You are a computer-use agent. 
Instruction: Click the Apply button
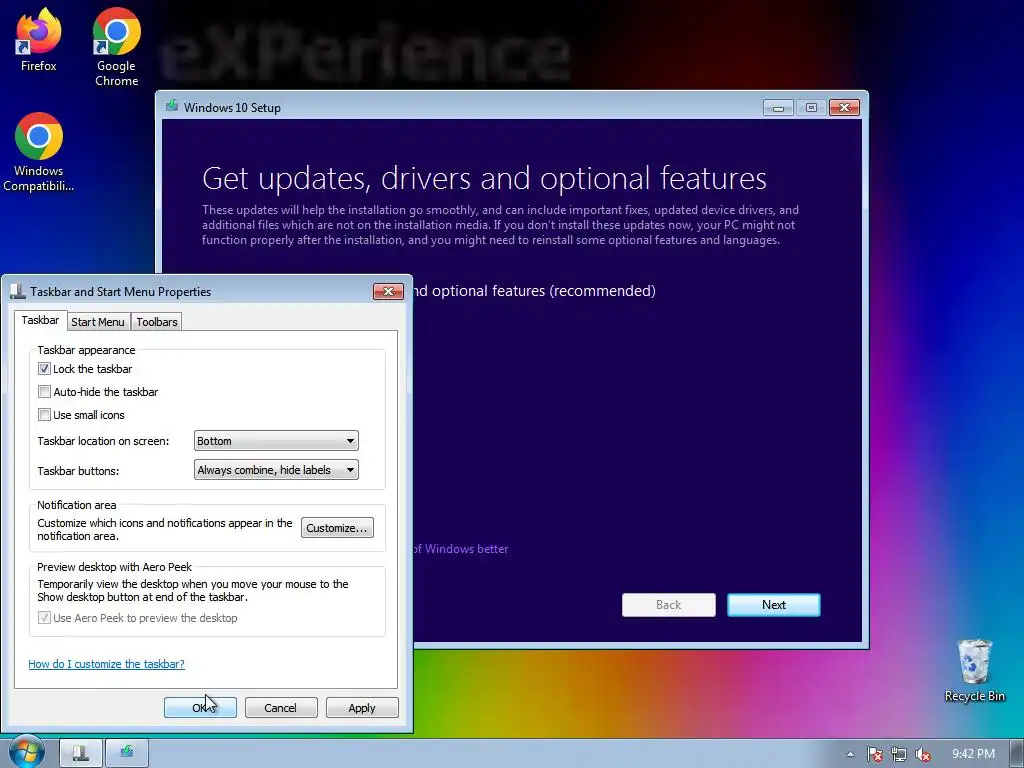[x=362, y=708]
